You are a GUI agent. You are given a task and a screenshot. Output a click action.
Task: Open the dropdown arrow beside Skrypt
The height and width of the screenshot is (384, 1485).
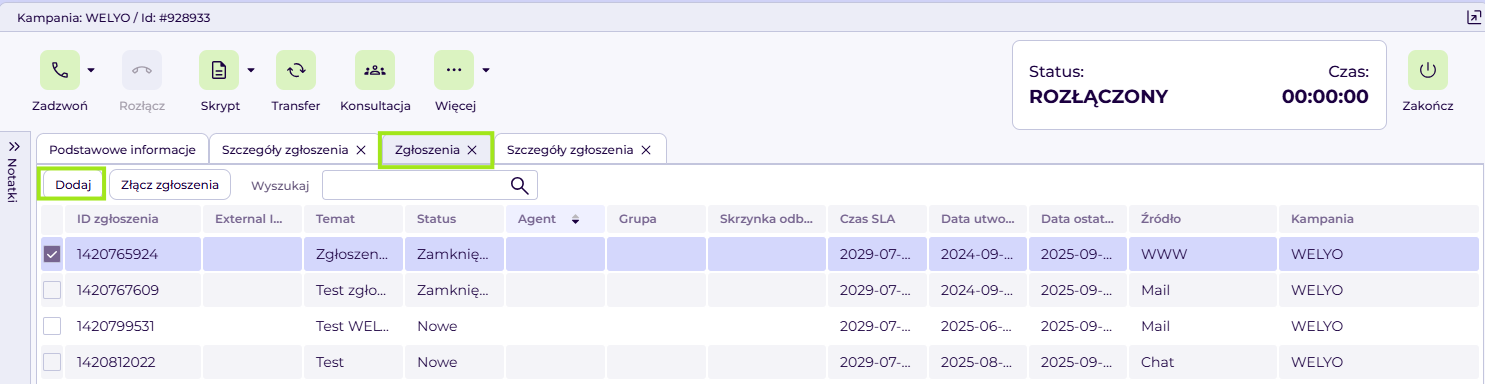tap(251, 70)
